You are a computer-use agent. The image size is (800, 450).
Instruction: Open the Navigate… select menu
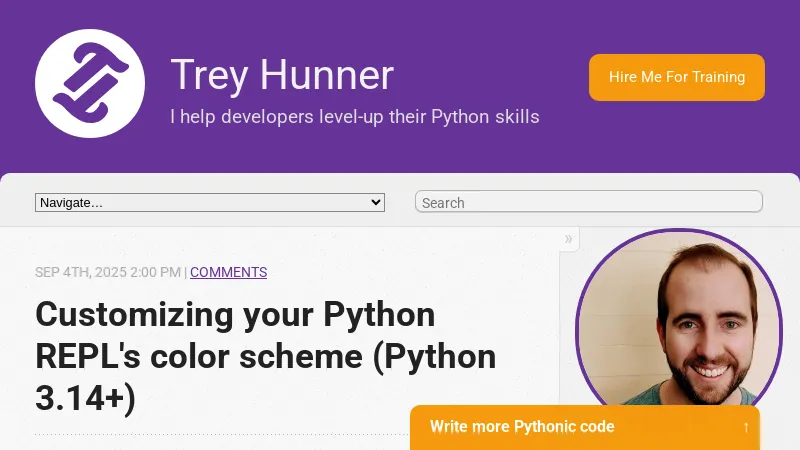[x=209, y=202]
